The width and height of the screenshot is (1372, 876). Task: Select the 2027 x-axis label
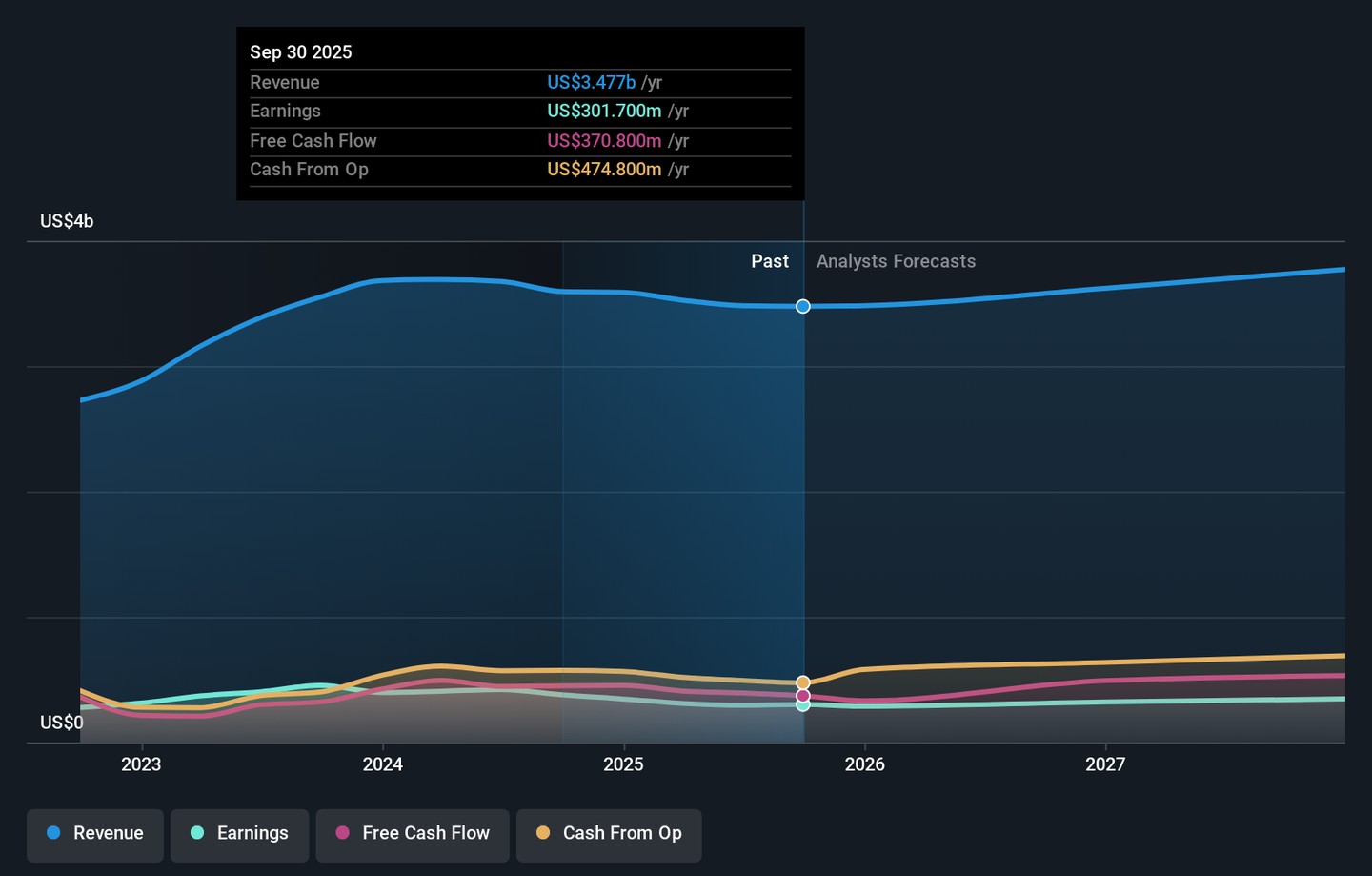click(1105, 764)
